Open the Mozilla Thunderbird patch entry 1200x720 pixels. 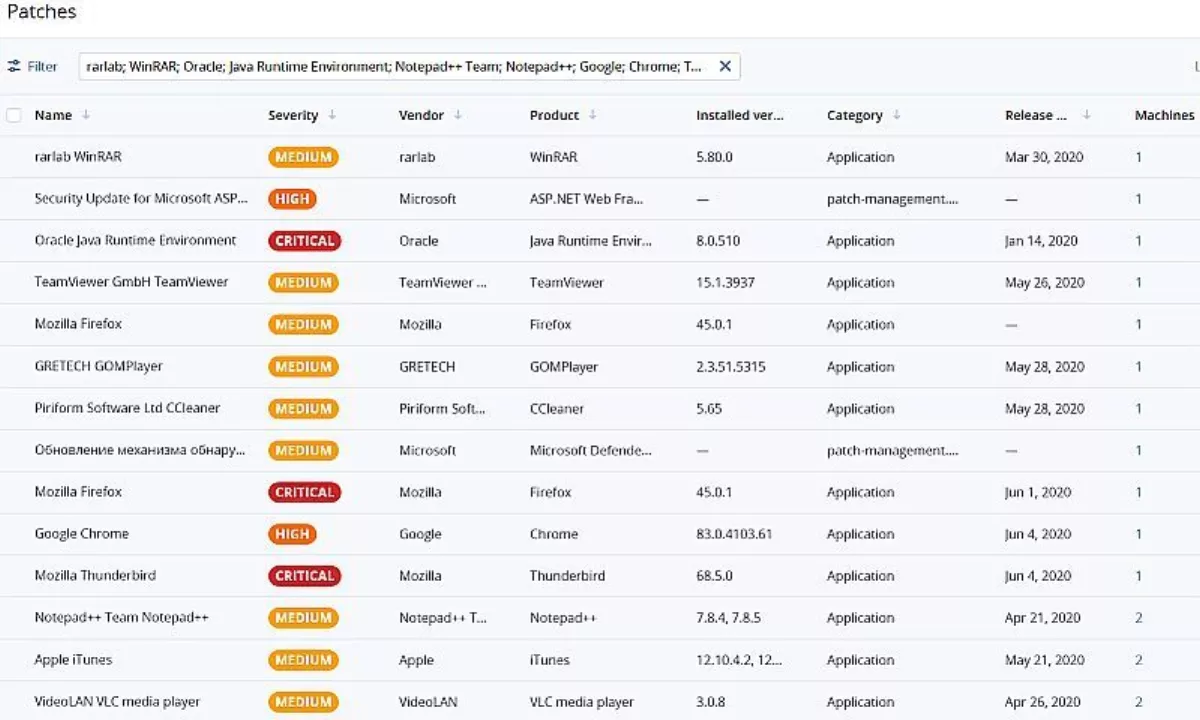pyautogui.click(x=95, y=576)
